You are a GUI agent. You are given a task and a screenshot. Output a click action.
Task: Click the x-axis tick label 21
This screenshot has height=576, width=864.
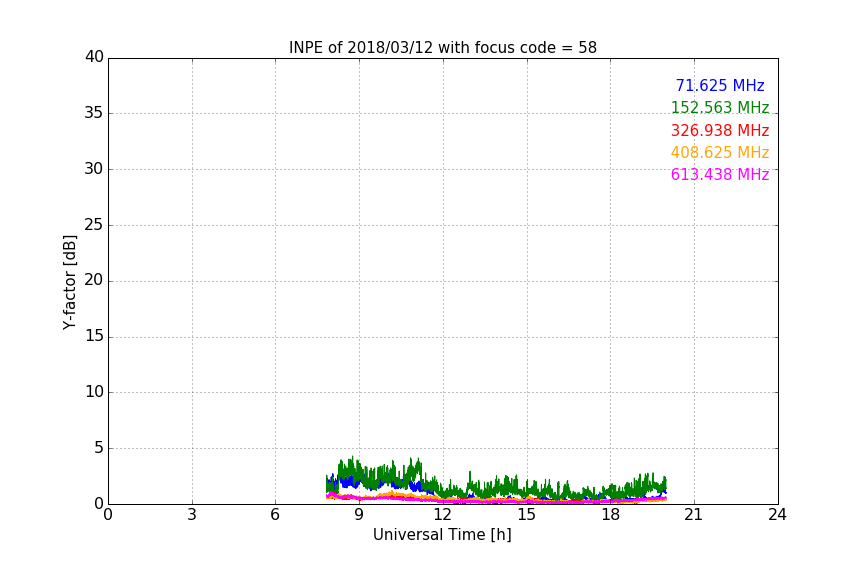694,515
